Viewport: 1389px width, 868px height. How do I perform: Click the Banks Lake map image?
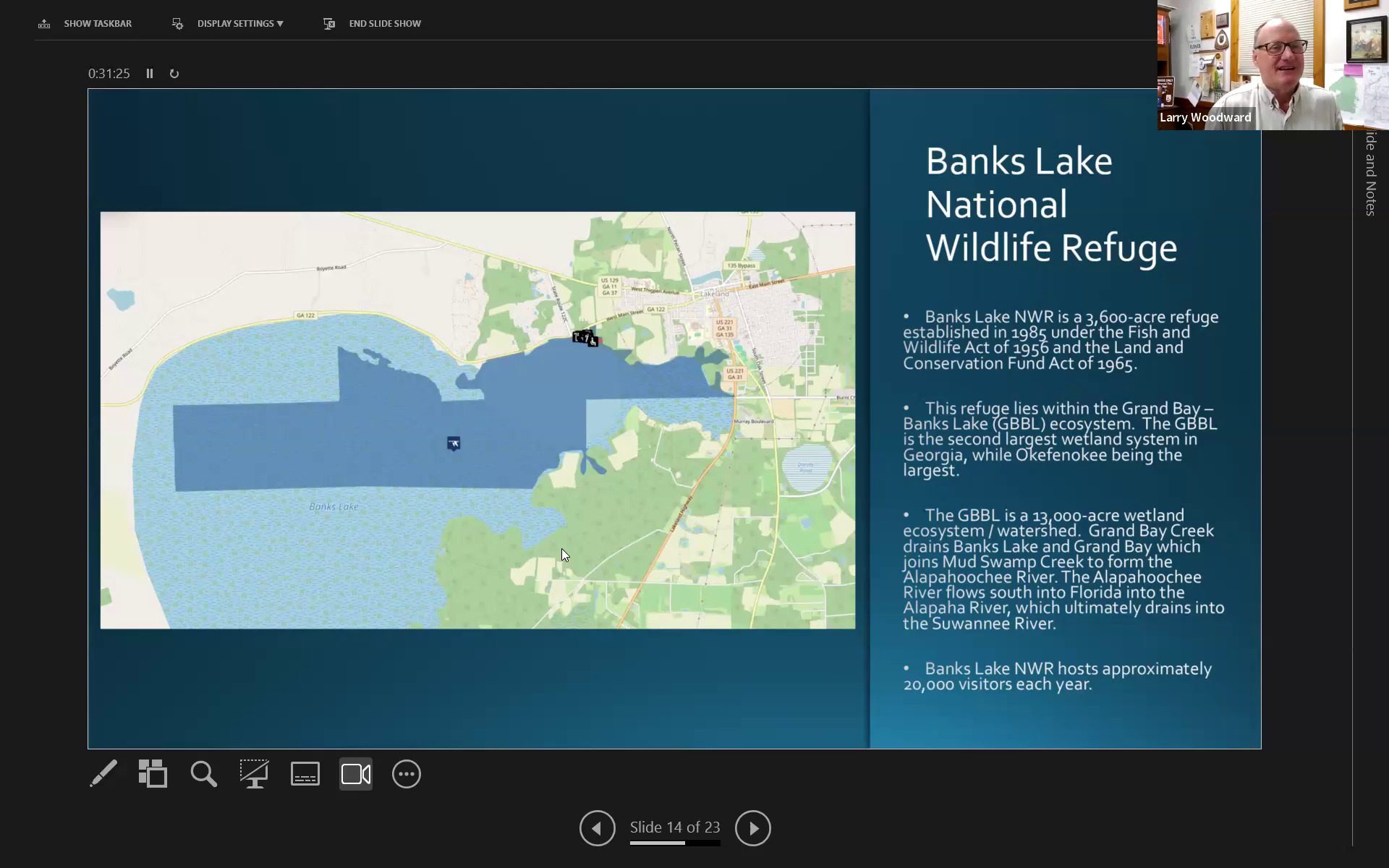coord(477,420)
